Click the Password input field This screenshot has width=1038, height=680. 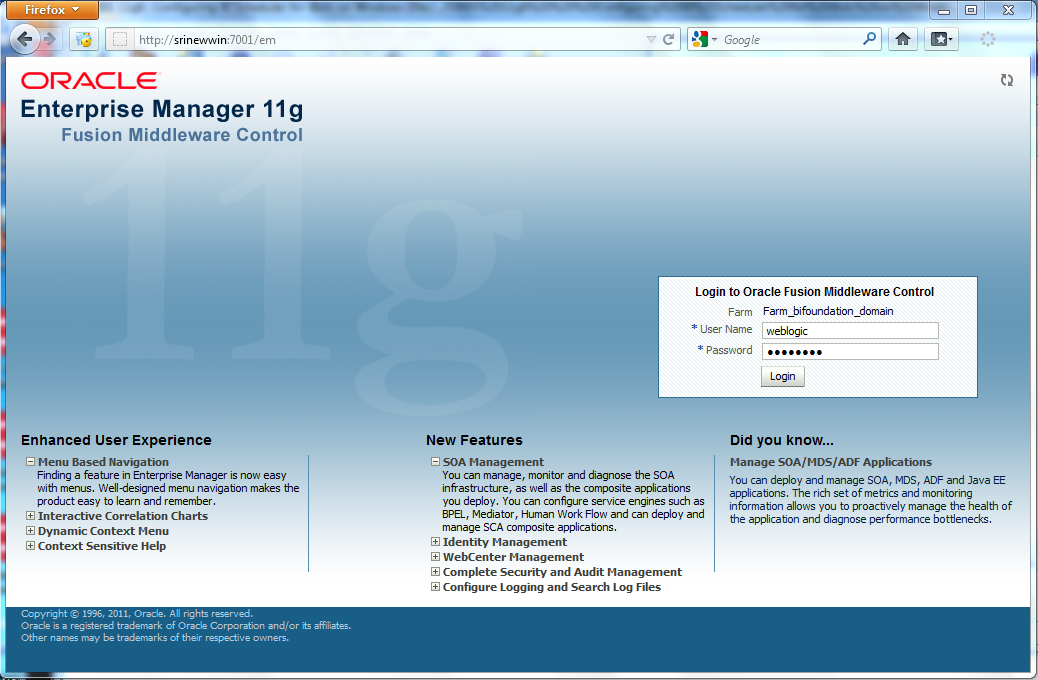[x=850, y=352]
